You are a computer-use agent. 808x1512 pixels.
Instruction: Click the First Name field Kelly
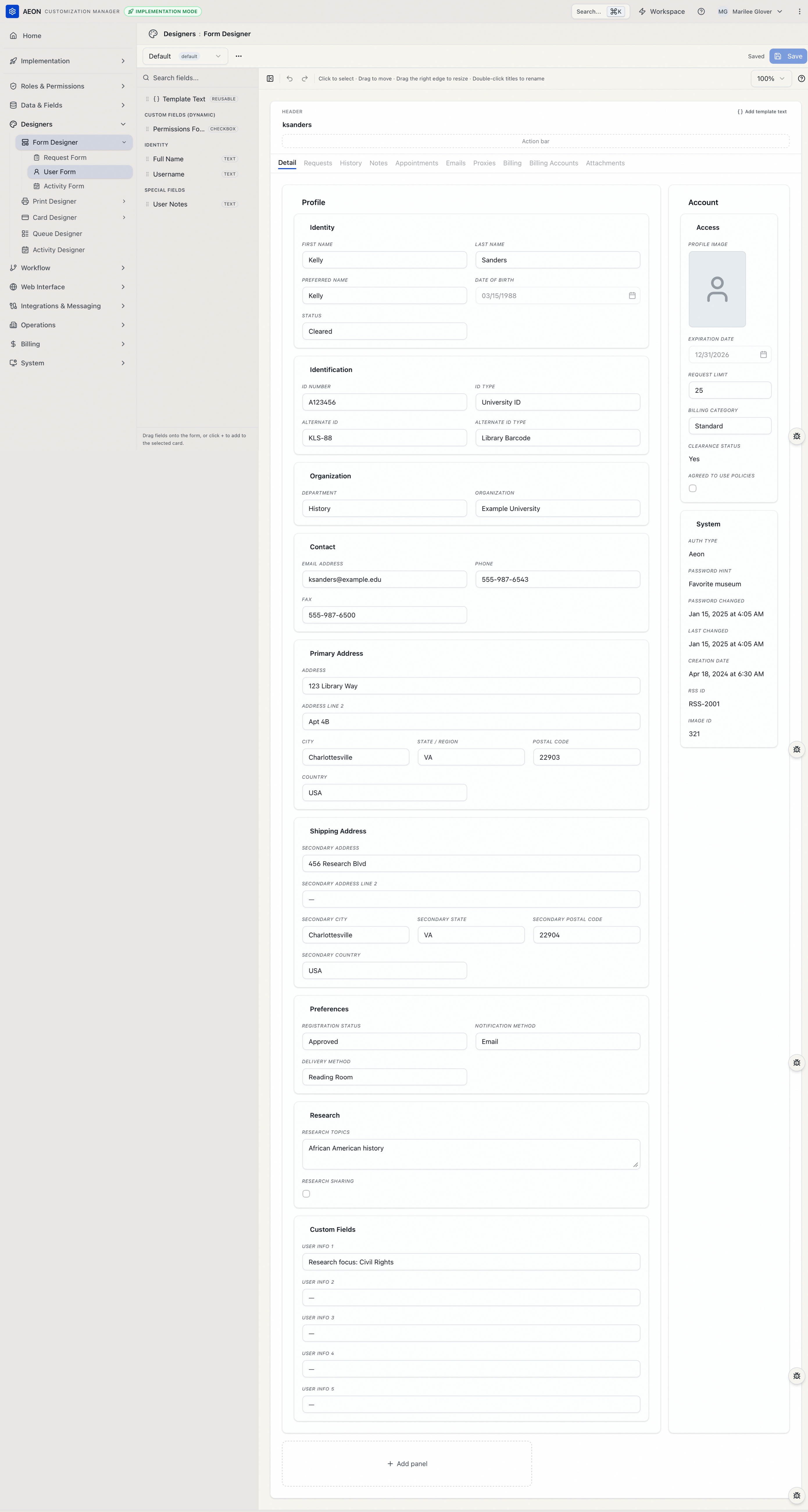click(384, 260)
